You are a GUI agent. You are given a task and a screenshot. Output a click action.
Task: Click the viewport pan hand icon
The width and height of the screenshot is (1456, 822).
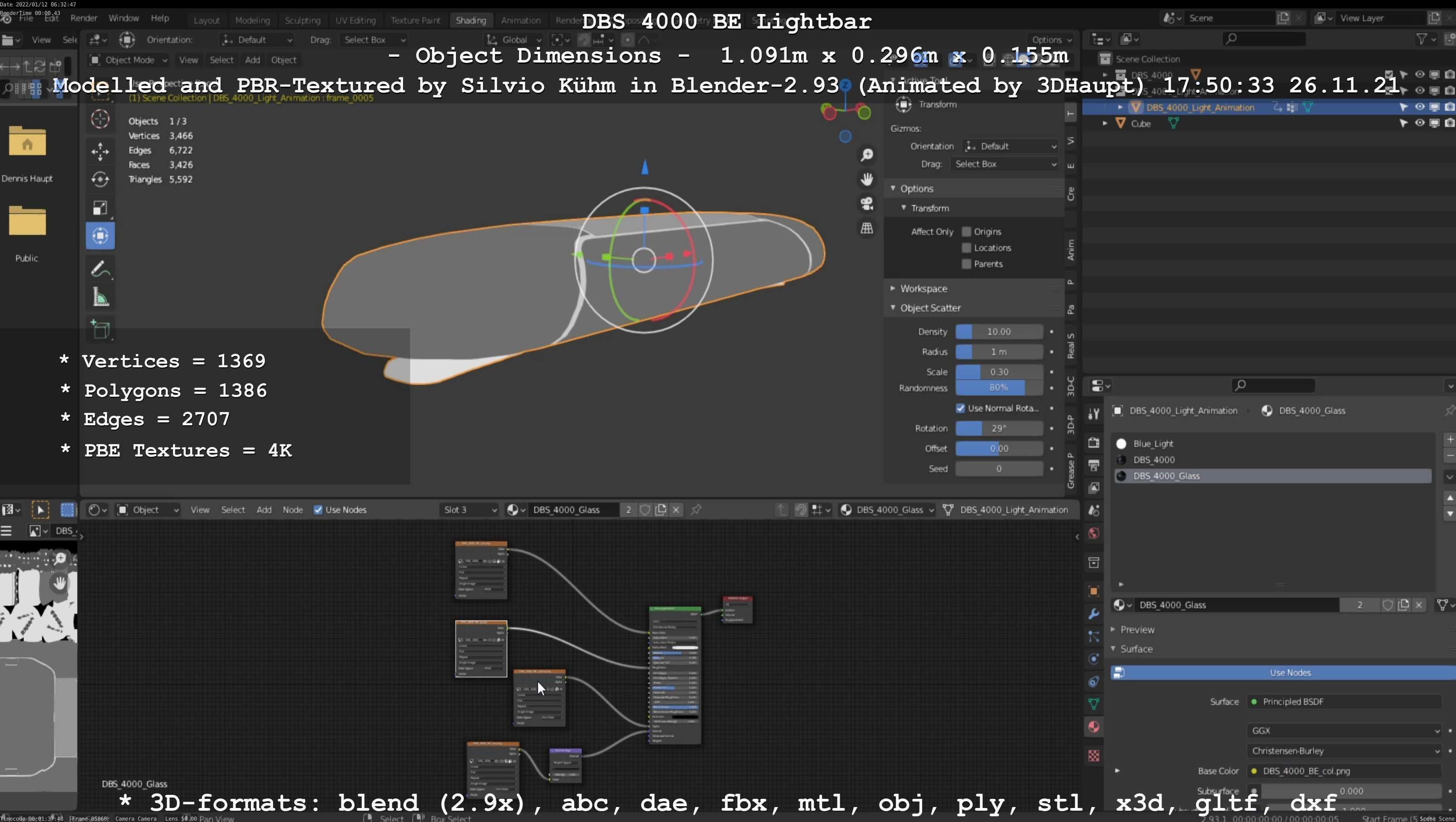tap(866, 179)
